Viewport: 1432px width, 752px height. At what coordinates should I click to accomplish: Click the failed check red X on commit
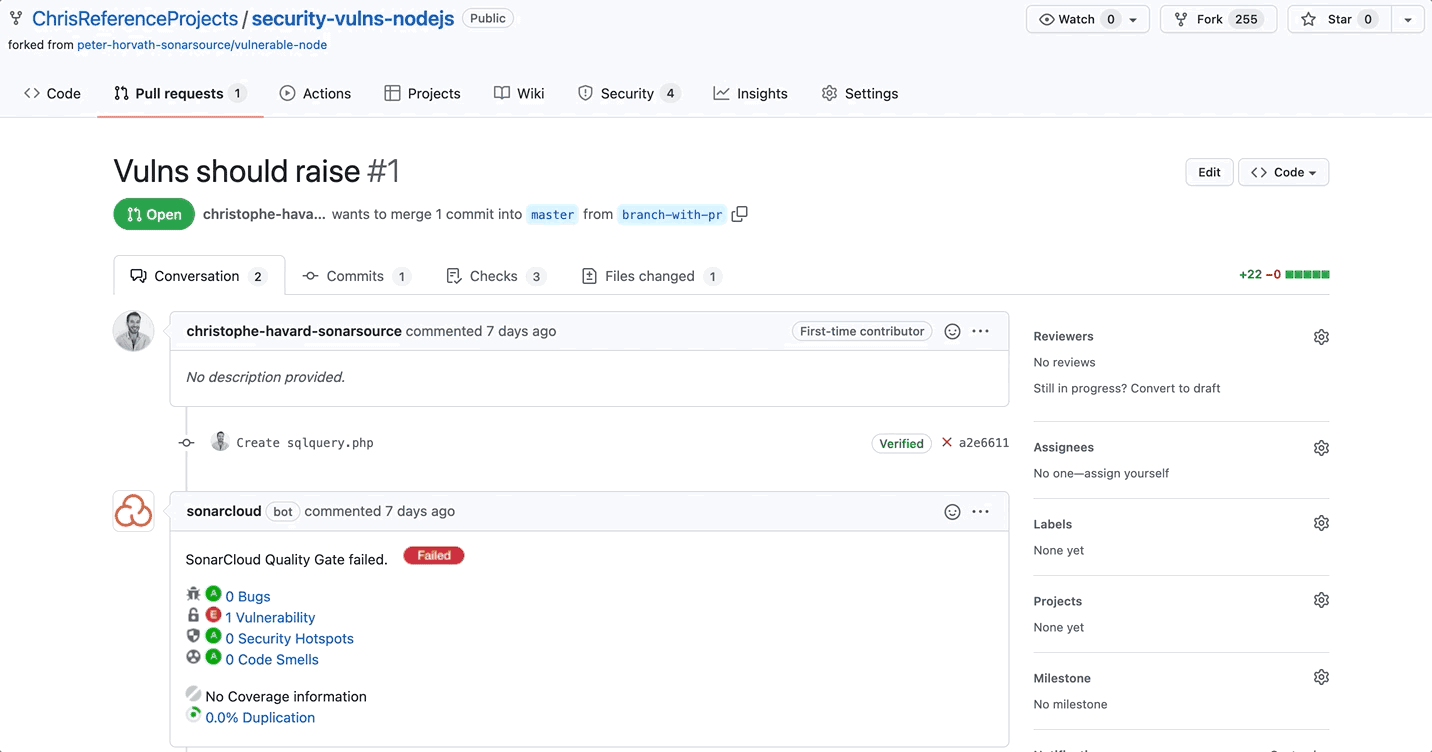pyautogui.click(x=945, y=443)
